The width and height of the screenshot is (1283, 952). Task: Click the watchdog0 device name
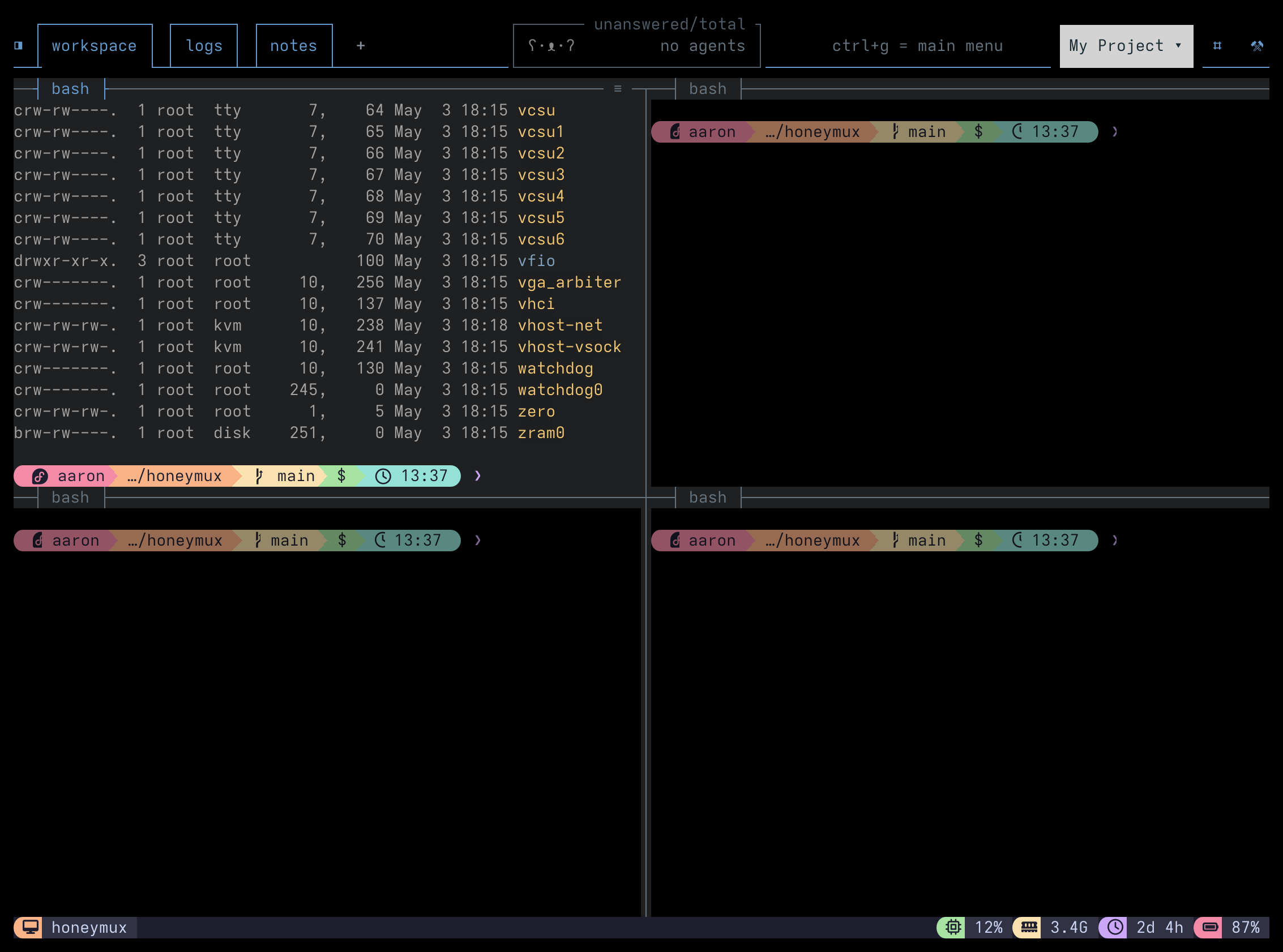pyautogui.click(x=560, y=390)
